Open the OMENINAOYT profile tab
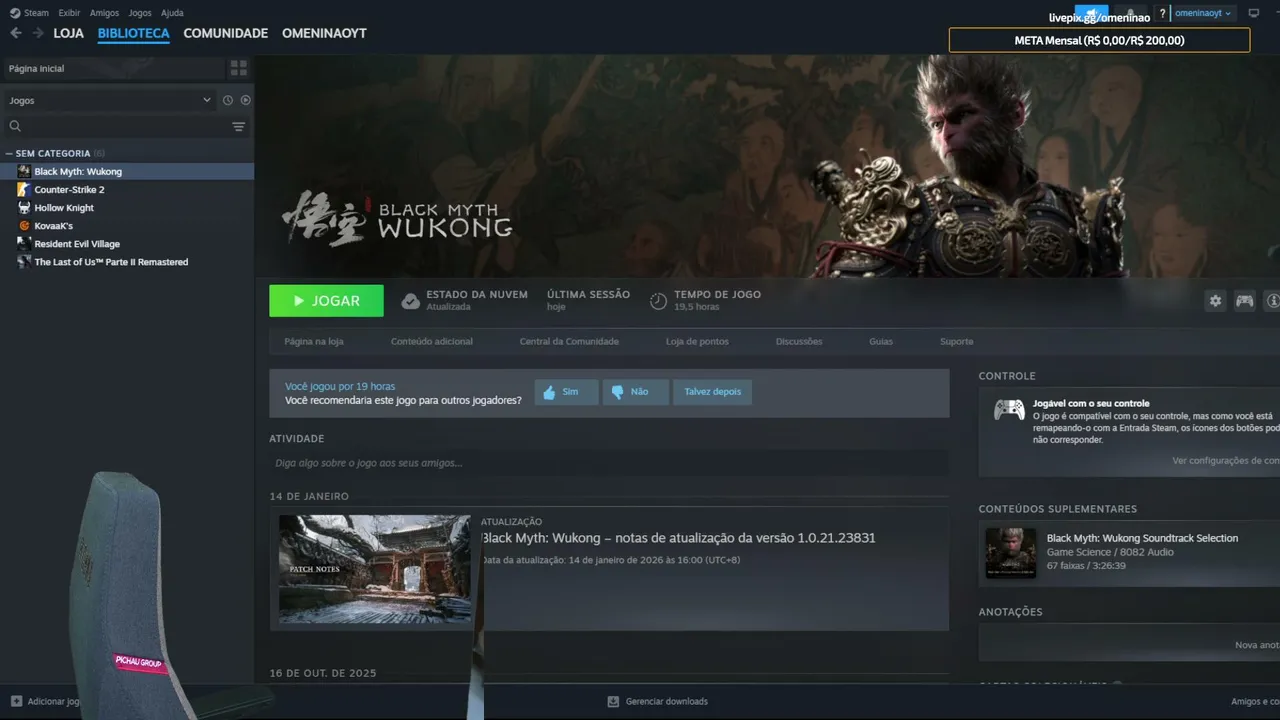 (x=324, y=33)
